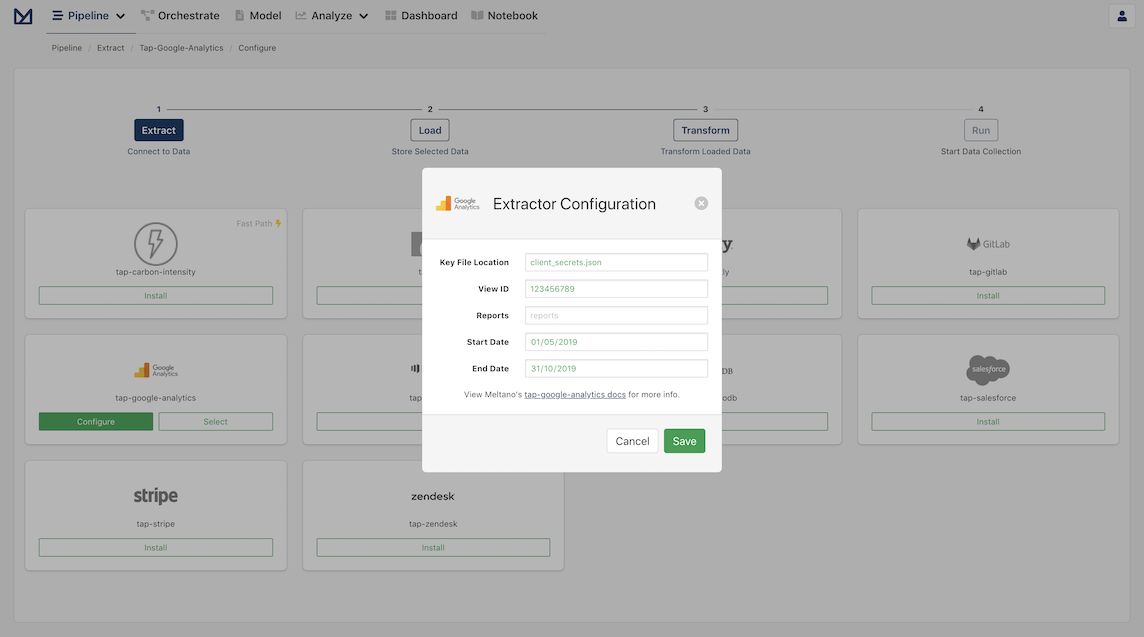This screenshot has height=637, width=1144.
Task: Open the Pipeline dropdown menu
Action: (88, 16)
